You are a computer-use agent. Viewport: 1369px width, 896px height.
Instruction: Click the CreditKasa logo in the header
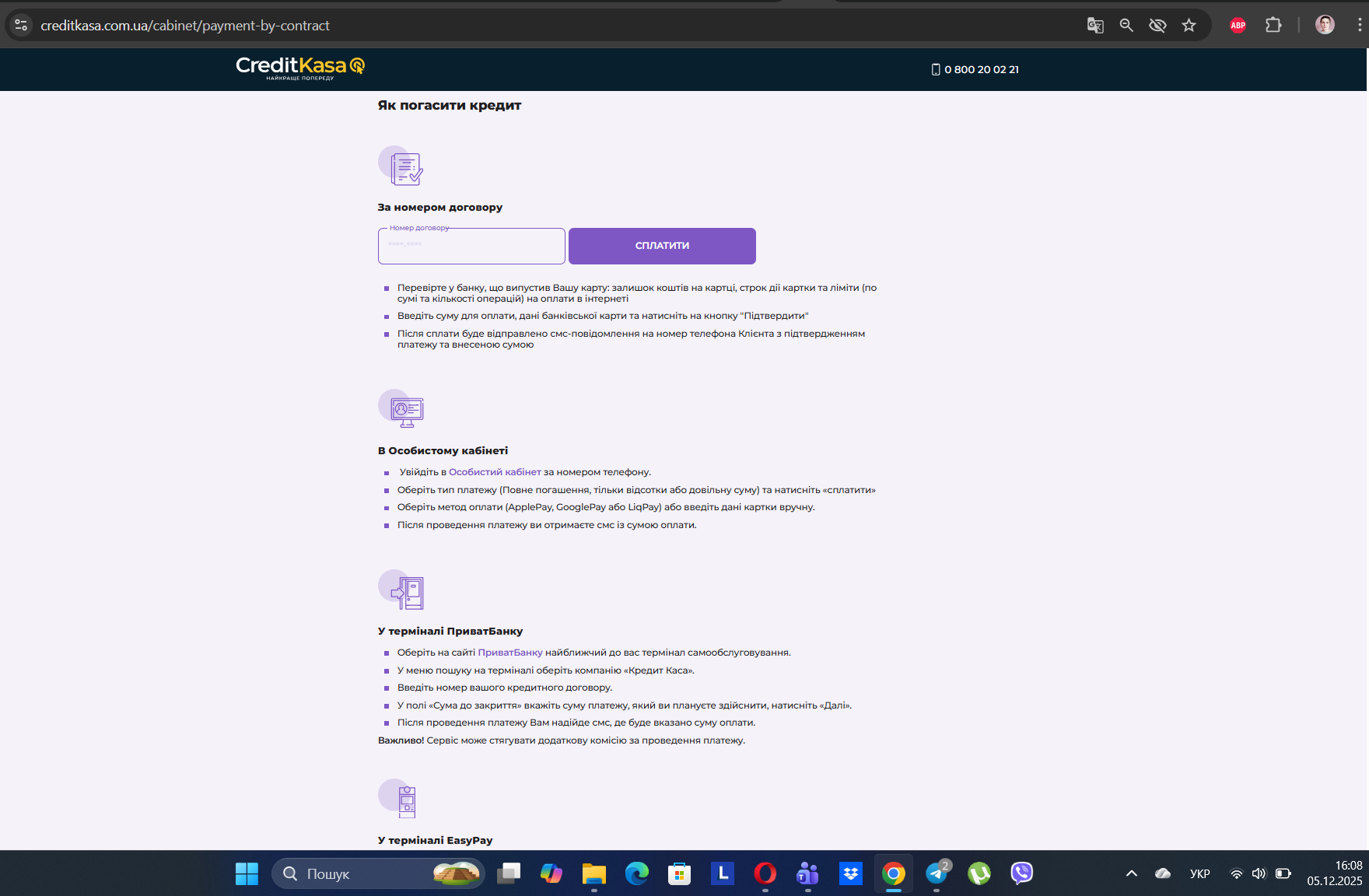pos(300,68)
